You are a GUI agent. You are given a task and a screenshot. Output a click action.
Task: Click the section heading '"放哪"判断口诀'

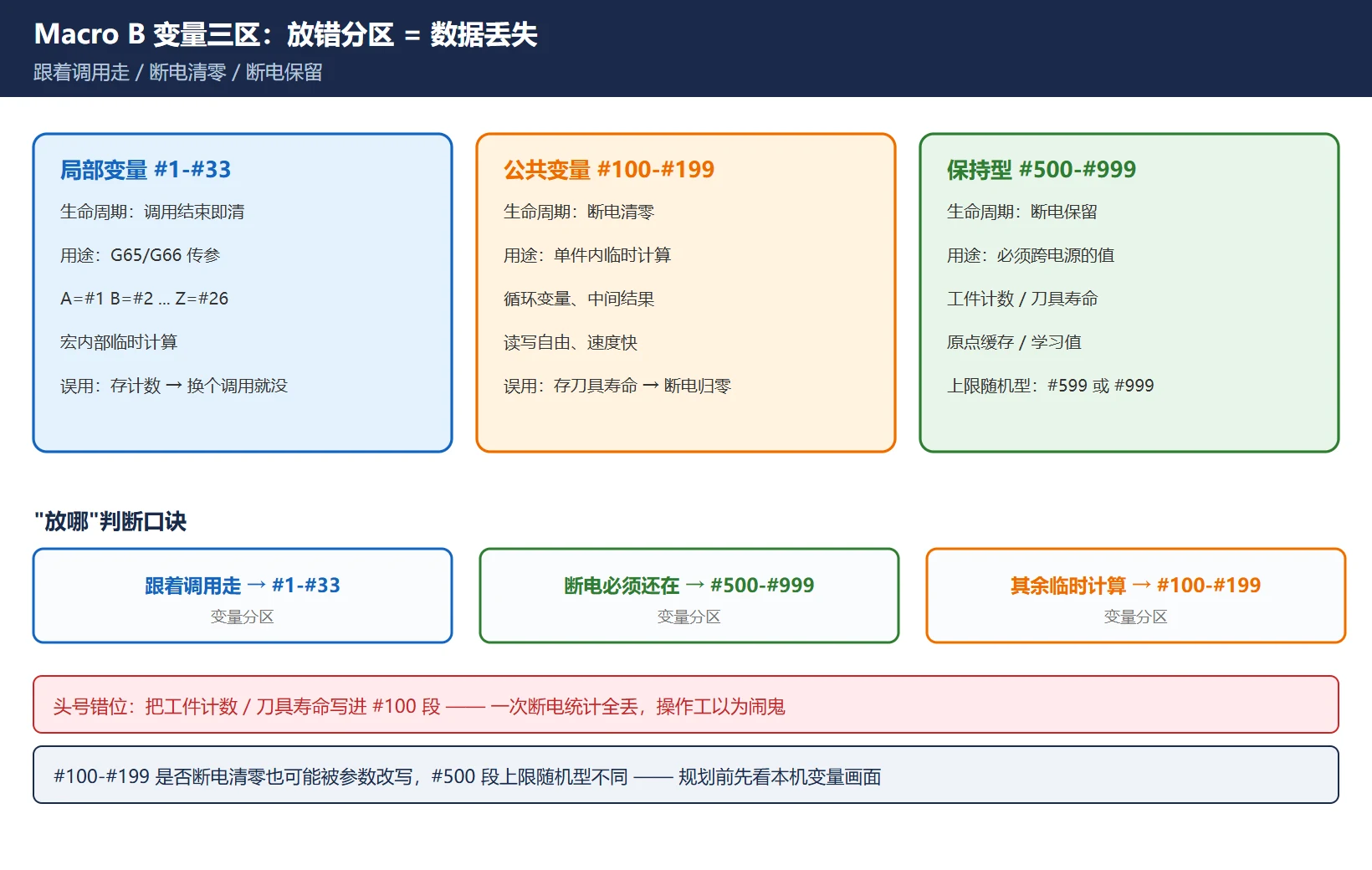(110, 521)
